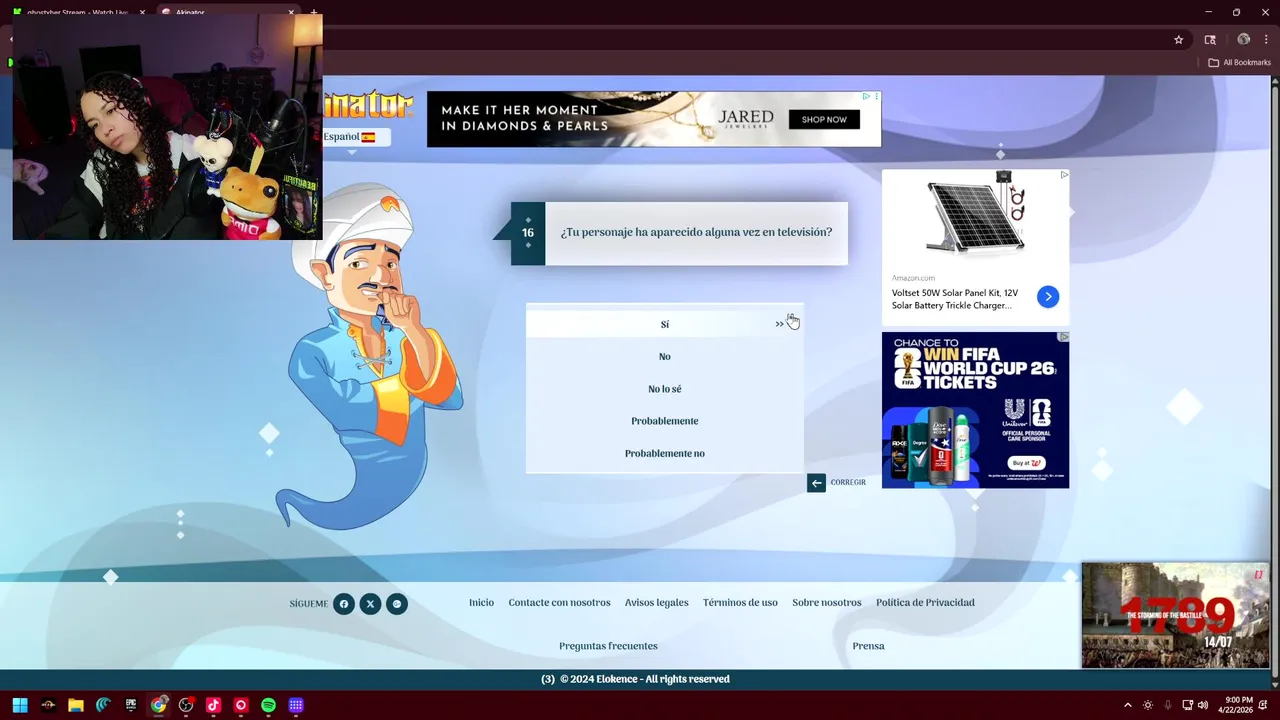Open Chrome's three-dot menu
The image size is (1280, 720).
[x=1267, y=40]
